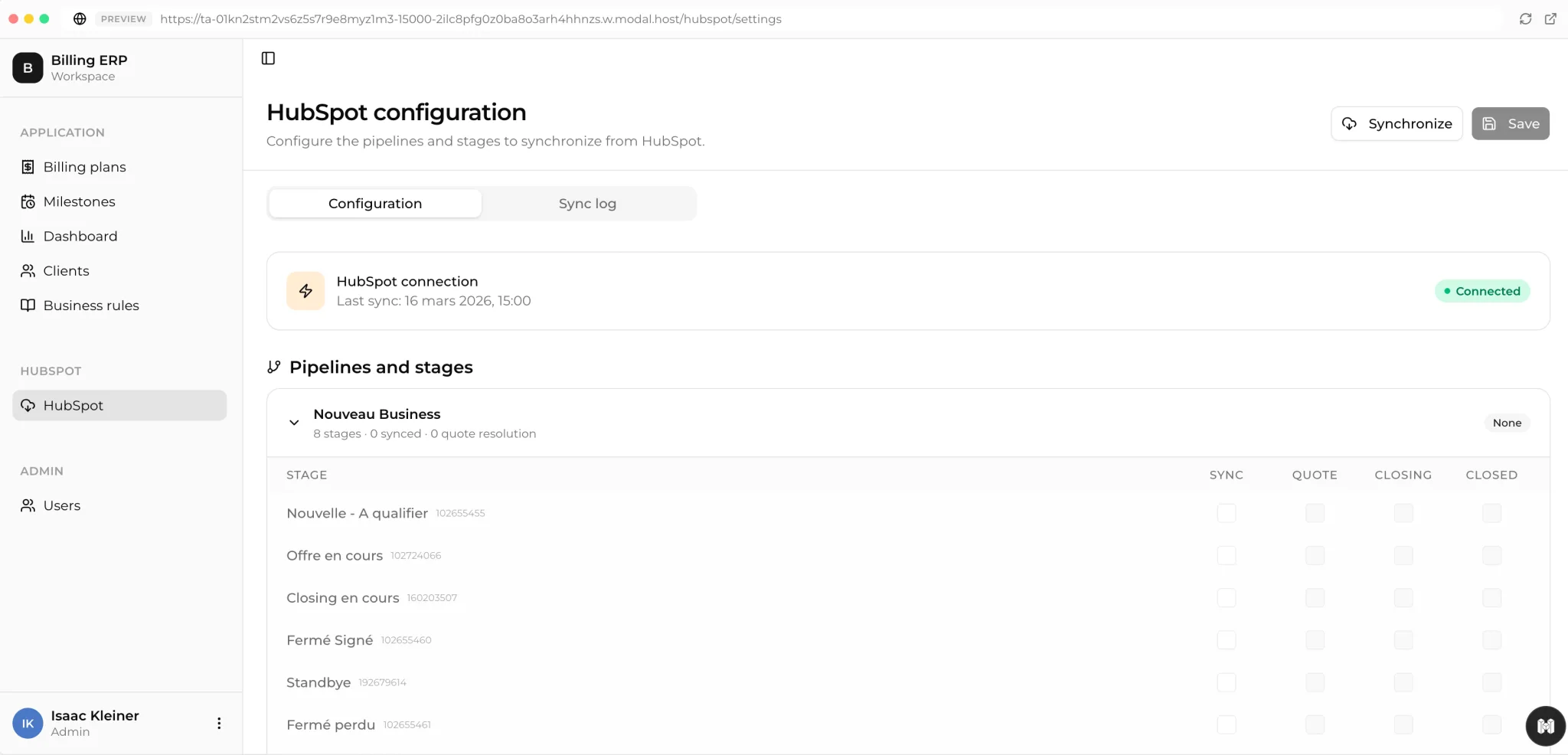The image size is (1568, 755).
Task: Enable Sync for Closing en cours
Action: tap(1227, 597)
